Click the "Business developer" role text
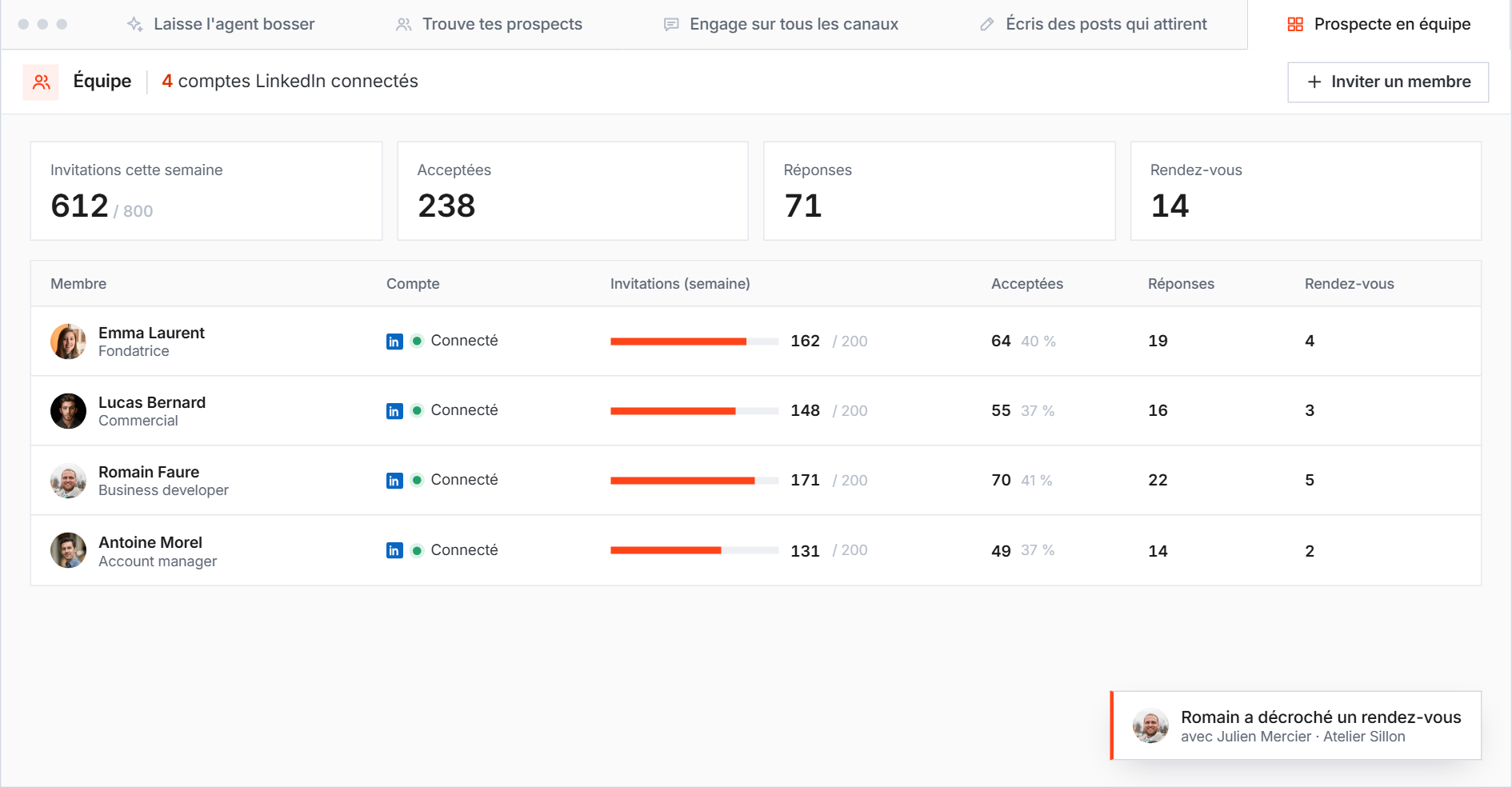1512x787 pixels. (x=163, y=490)
